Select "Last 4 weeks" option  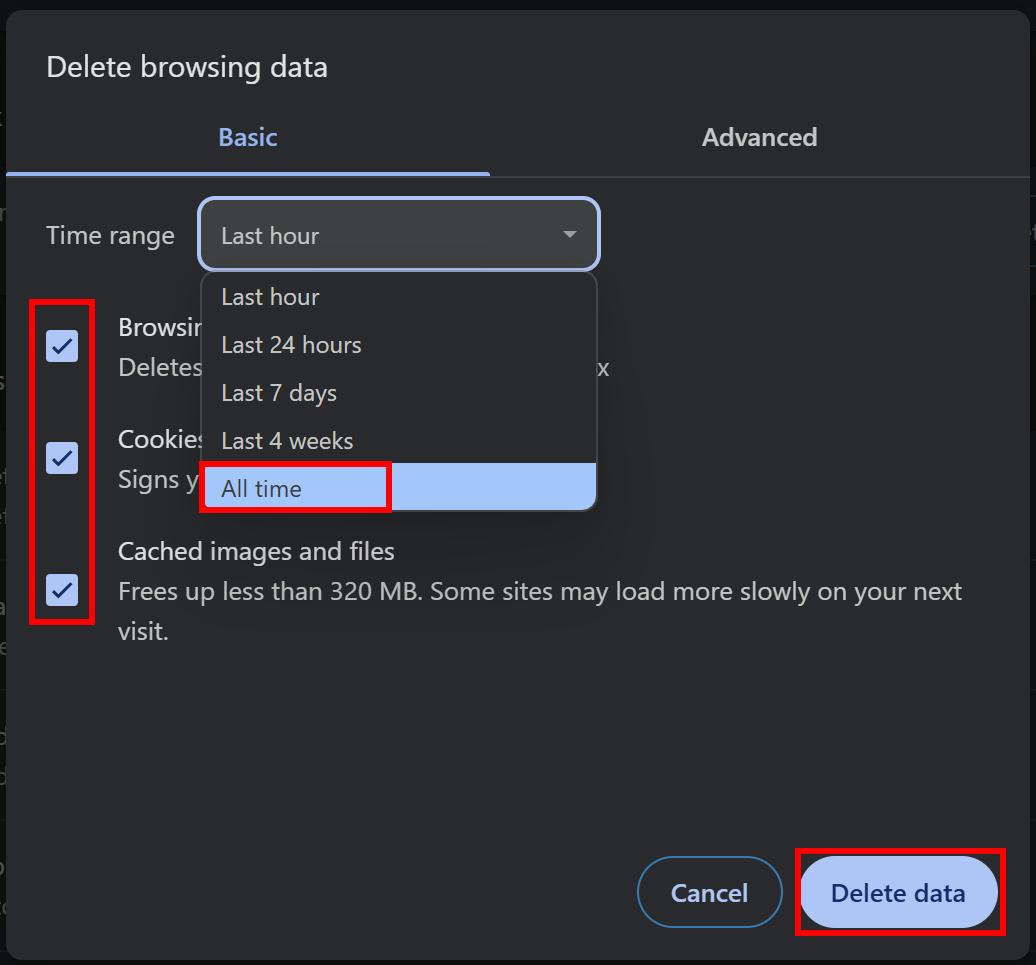click(287, 441)
